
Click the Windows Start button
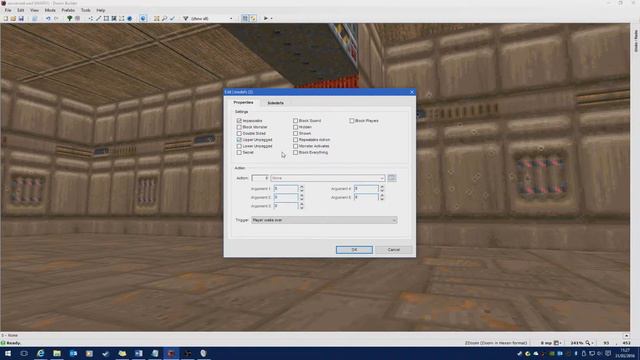(x=8, y=353)
